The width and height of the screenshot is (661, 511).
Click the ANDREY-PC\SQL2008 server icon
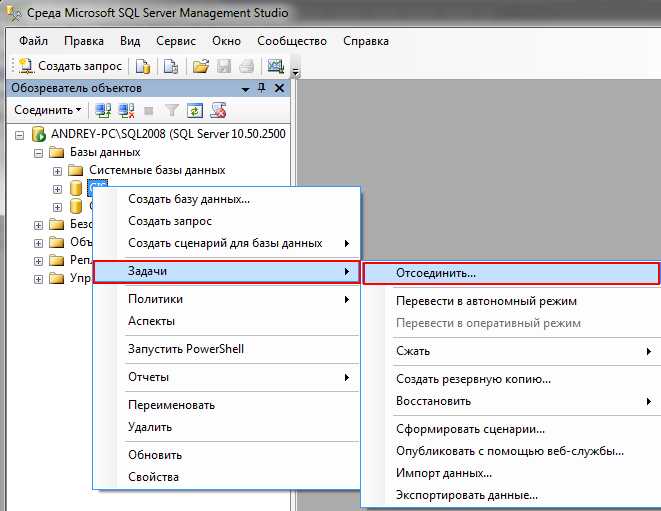39,134
